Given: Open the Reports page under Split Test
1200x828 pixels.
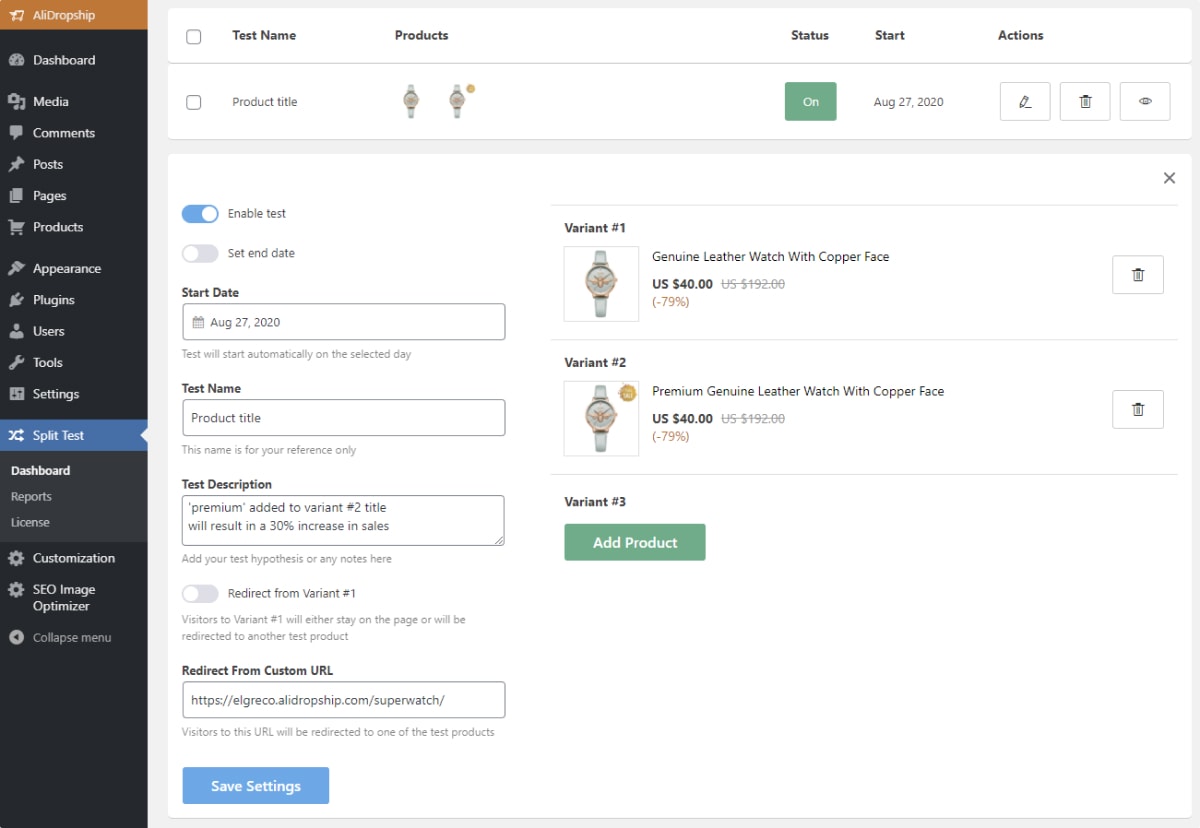Looking at the screenshot, I should pyautogui.click(x=31, y=496).
